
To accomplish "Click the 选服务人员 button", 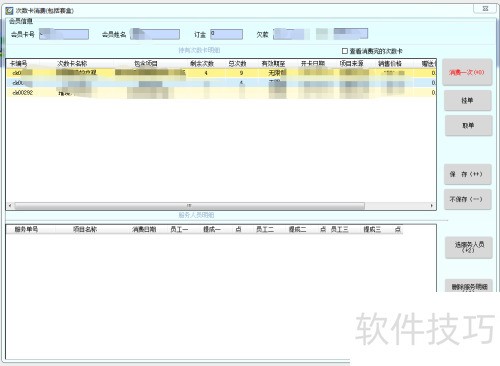I will [x=469, y=247].
